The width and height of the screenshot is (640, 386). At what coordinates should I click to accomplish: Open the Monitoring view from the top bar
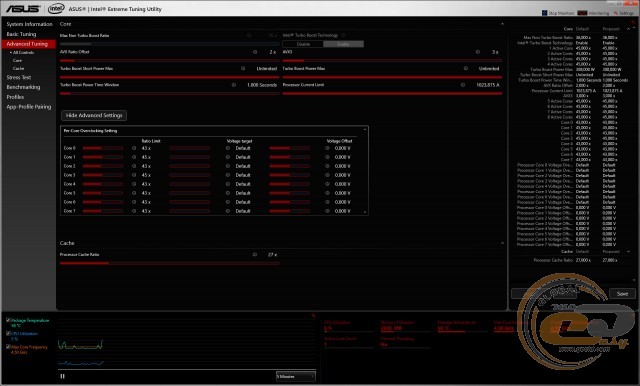point(593,13)
